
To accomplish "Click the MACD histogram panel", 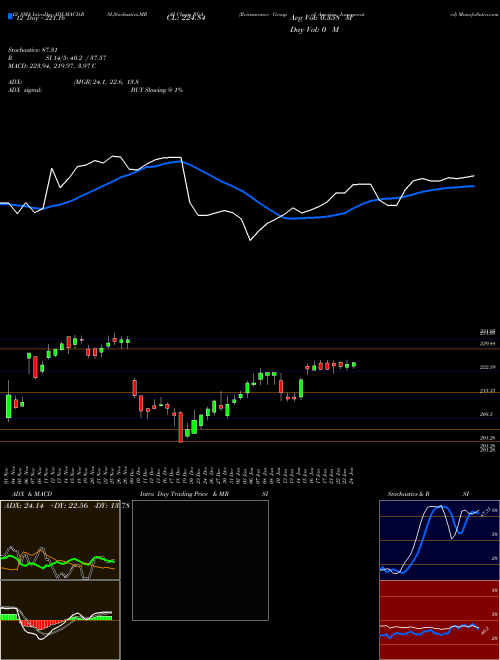I will (60, 620).
